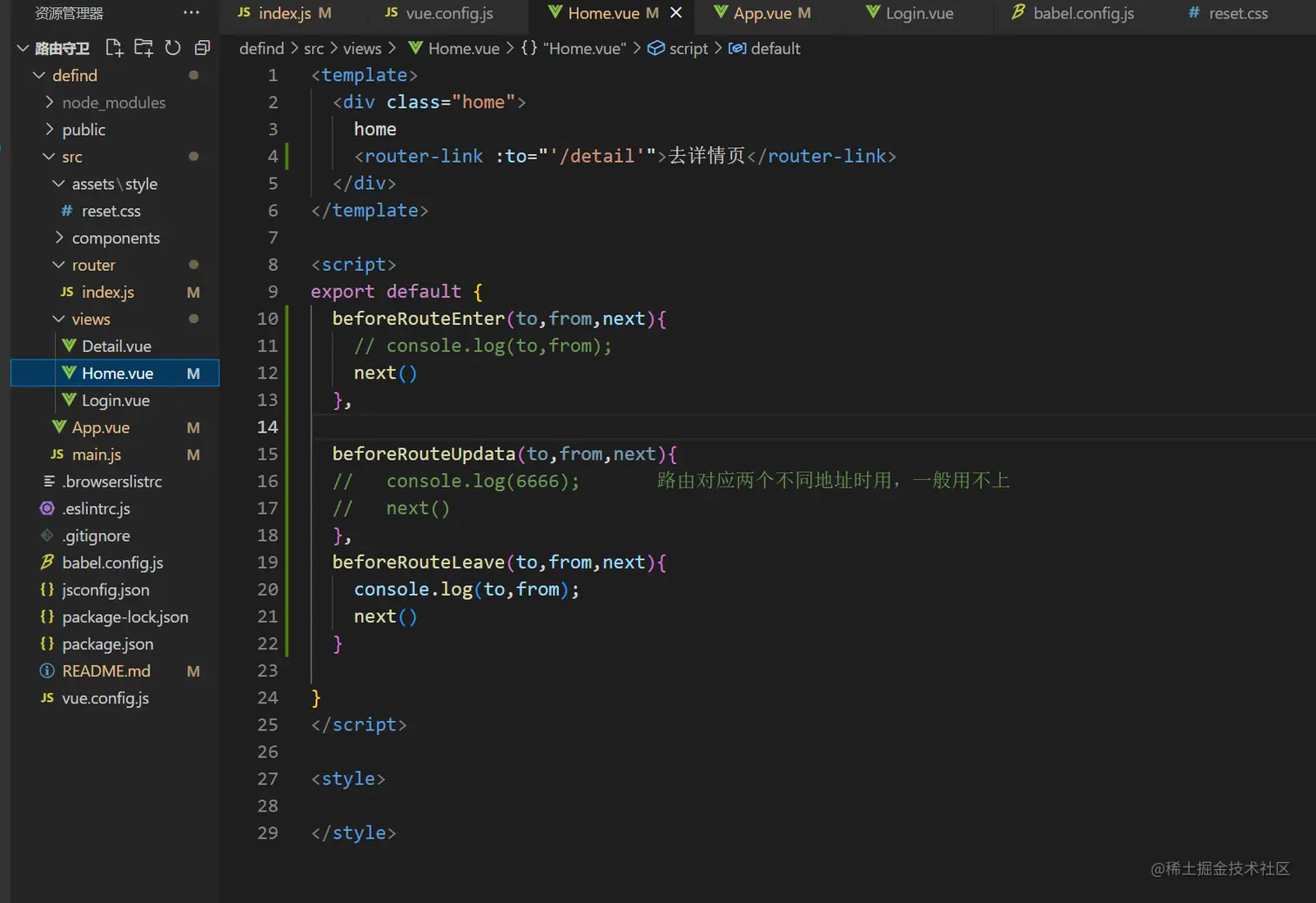Click the symbol icon before default in breadcrumb

(x=737, y=48)
